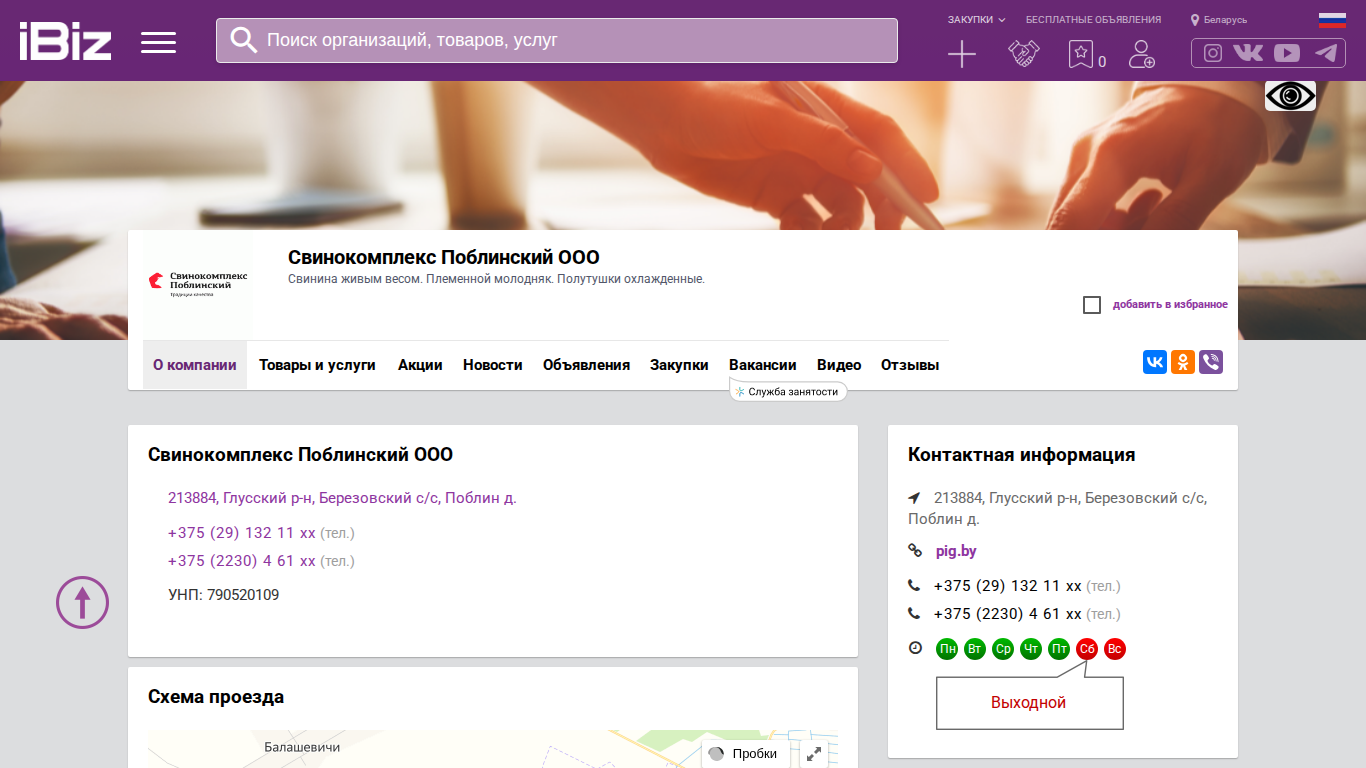The image size is (1366, 768).
Task: Go to the Новости tab
Action: point(493,365)
